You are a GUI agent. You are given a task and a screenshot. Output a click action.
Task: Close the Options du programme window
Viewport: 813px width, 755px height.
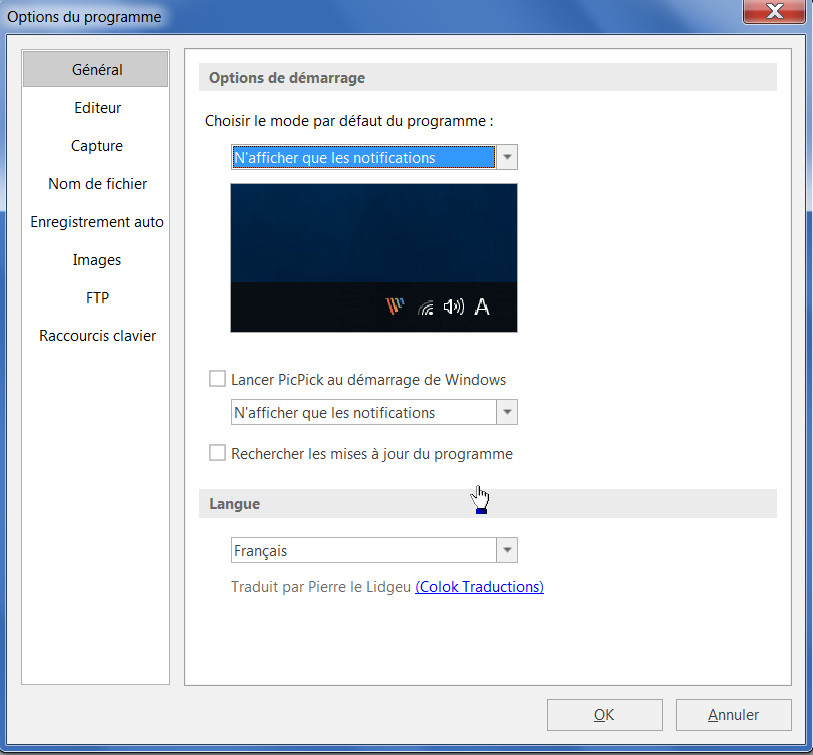(x=774, y=11)
